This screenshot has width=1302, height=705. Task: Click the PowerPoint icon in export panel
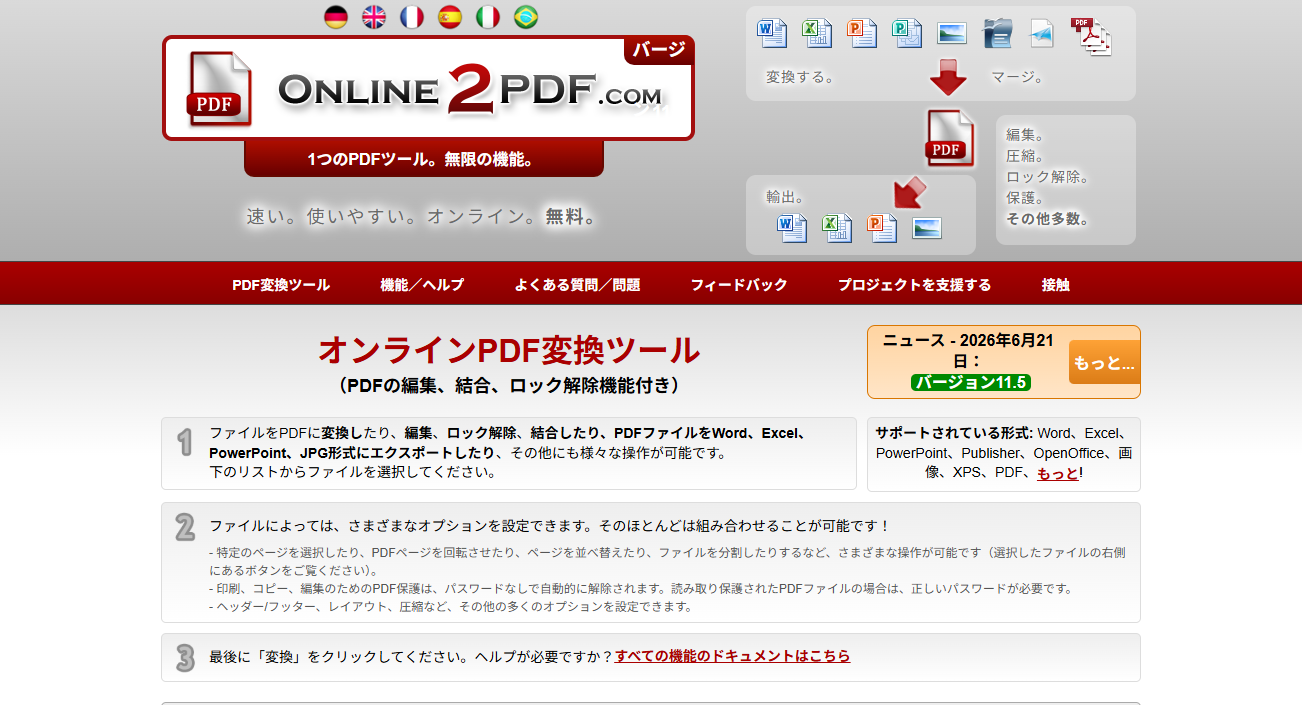coord(882,228)
